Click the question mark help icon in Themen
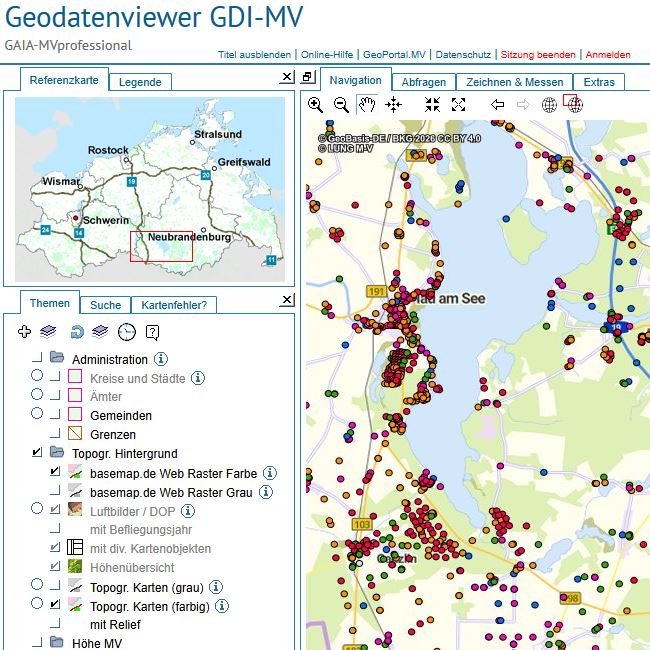 click(153, 332)
